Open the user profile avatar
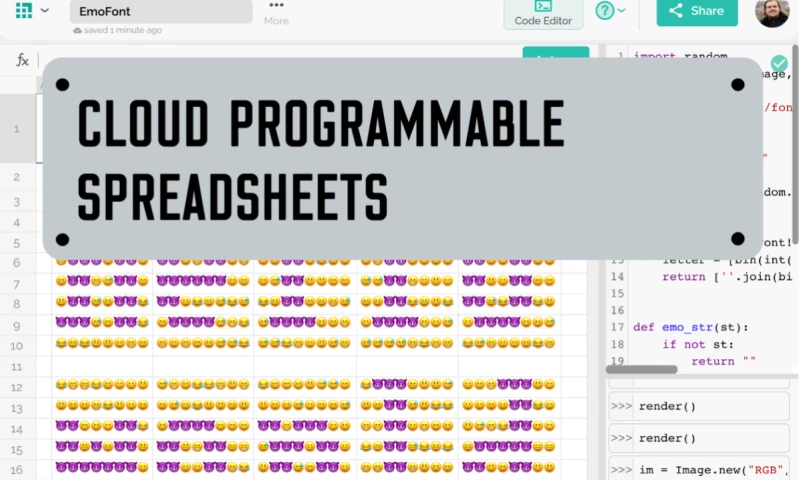This screenshot has height=480, width=800. [x=772, y=12]
